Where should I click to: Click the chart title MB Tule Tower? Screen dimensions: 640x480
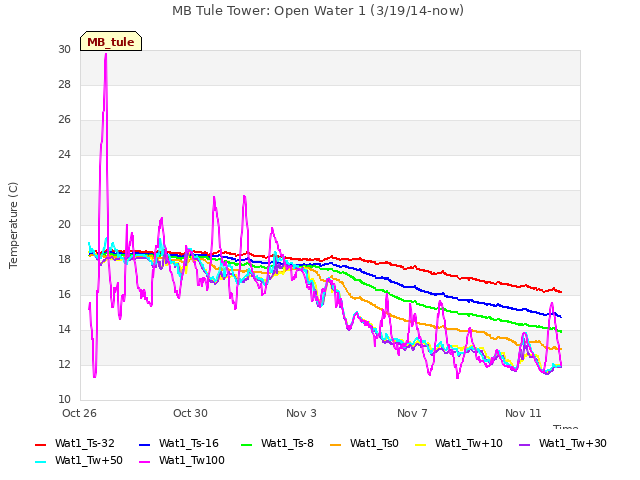point(318,11)
